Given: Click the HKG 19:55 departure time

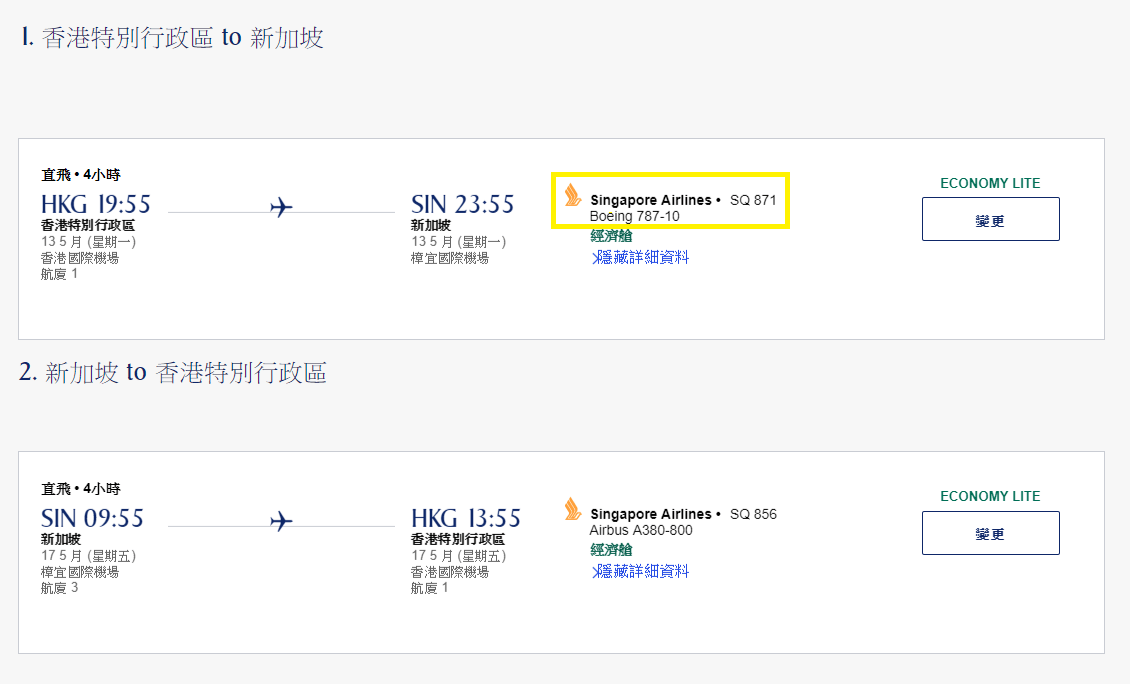Looking at the screenshot, I should point(96,204).
